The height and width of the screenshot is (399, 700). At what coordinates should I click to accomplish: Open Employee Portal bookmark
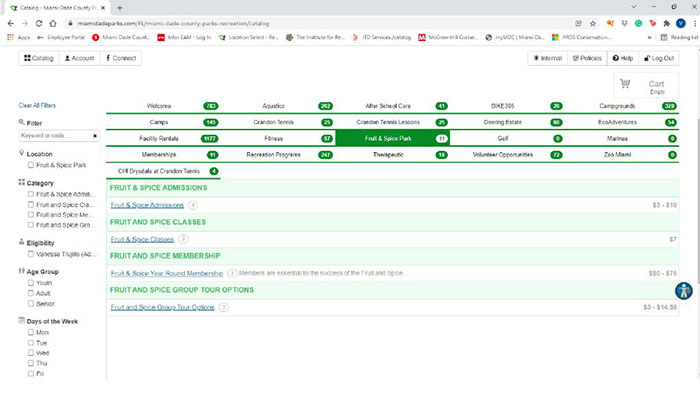point(61,37)
